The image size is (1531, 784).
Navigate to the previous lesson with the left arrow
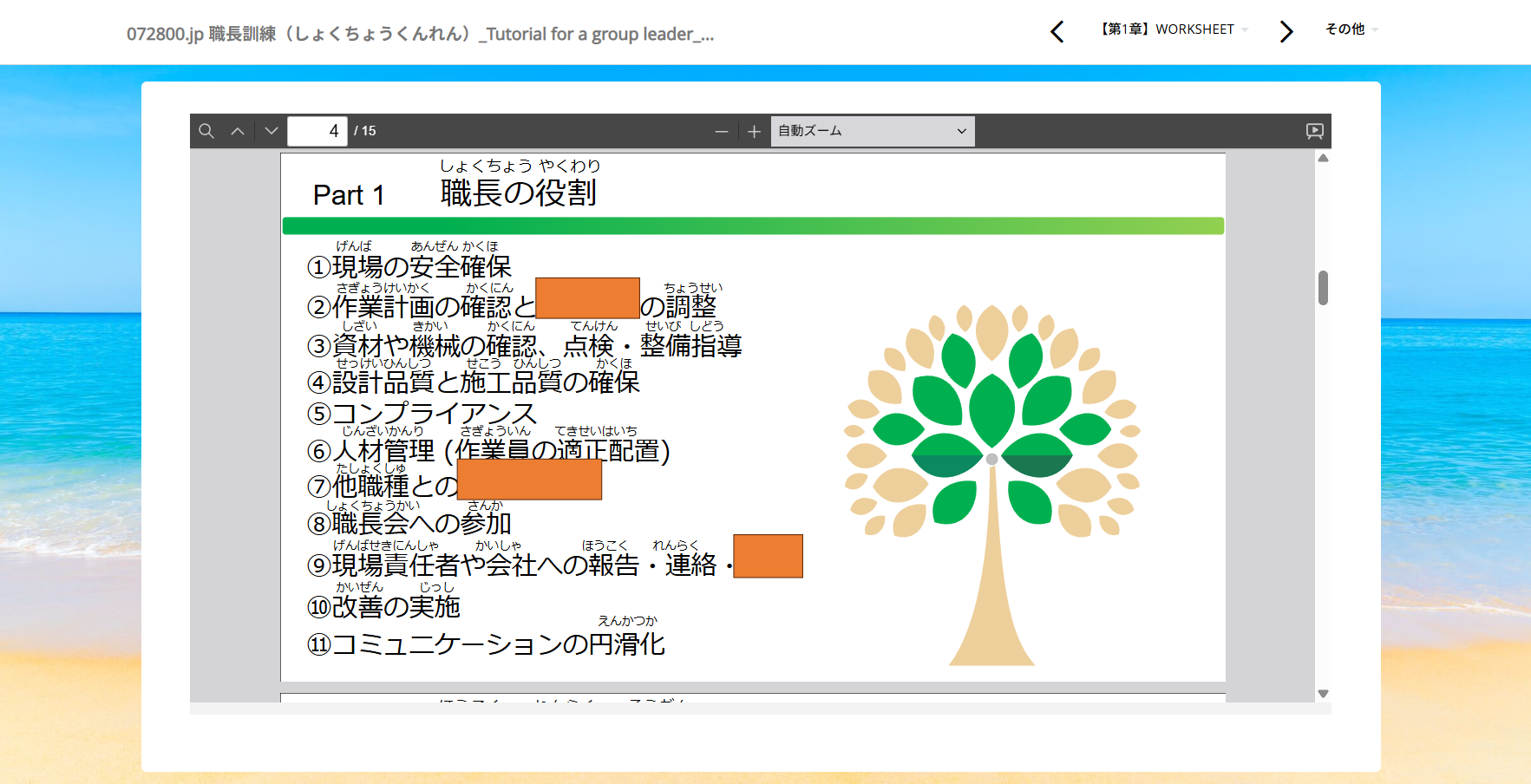pyautogui.click(x=1057, y=31)
